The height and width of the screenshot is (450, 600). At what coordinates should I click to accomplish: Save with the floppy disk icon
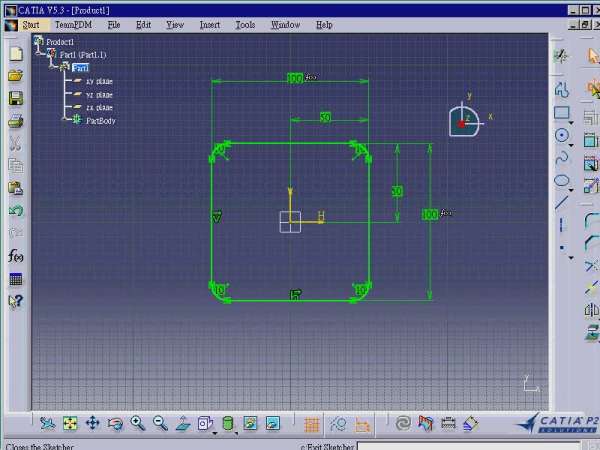pyautogui.click(x=16, y=98)
